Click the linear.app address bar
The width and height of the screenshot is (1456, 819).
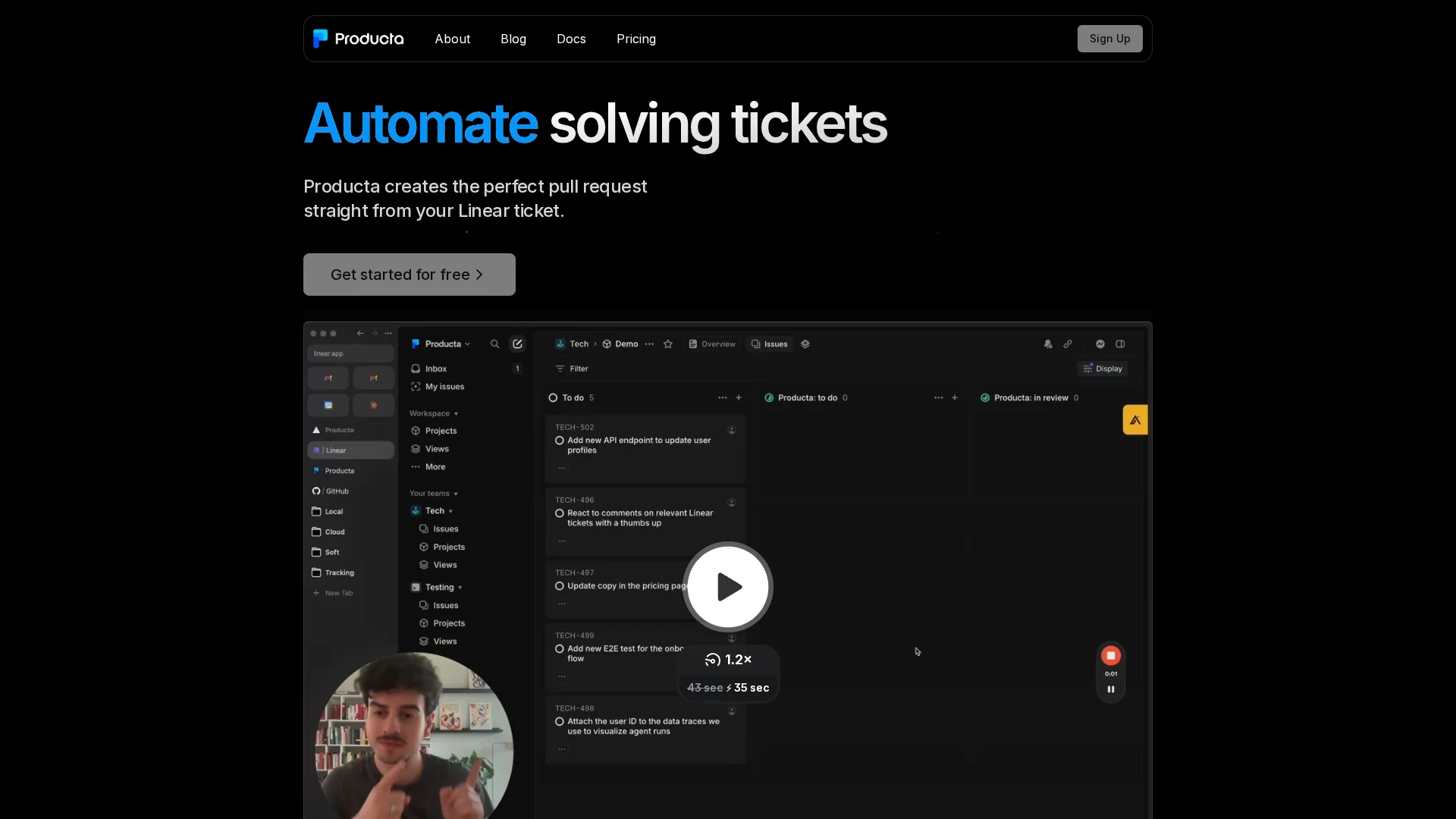(x=350, y=353)
